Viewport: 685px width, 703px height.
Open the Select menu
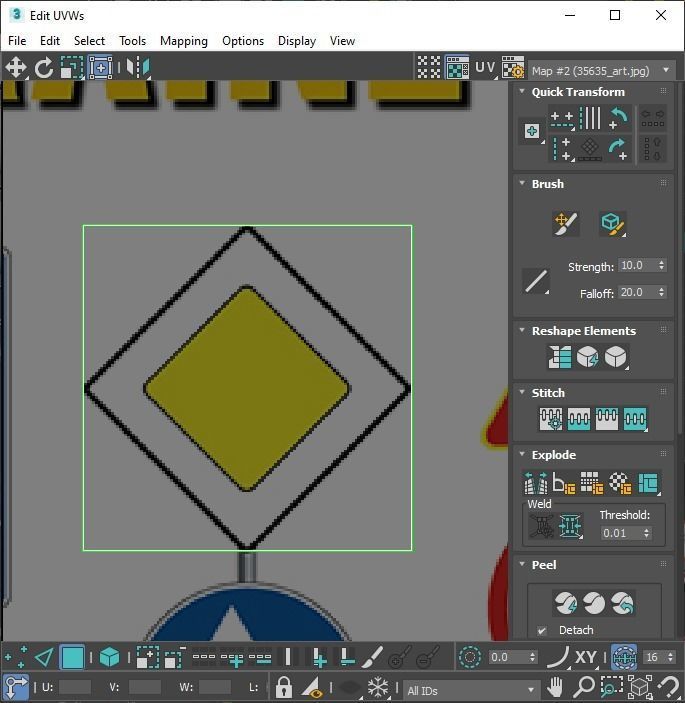point(89,41)
